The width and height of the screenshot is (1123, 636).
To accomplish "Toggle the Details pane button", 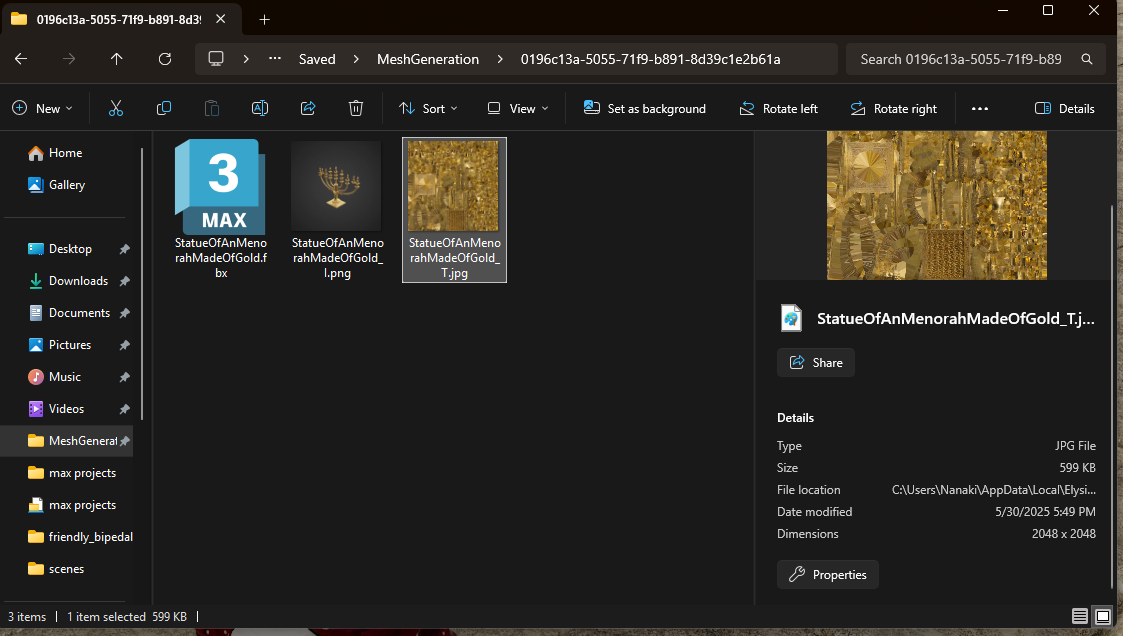I will click(x=1065, y=108).
